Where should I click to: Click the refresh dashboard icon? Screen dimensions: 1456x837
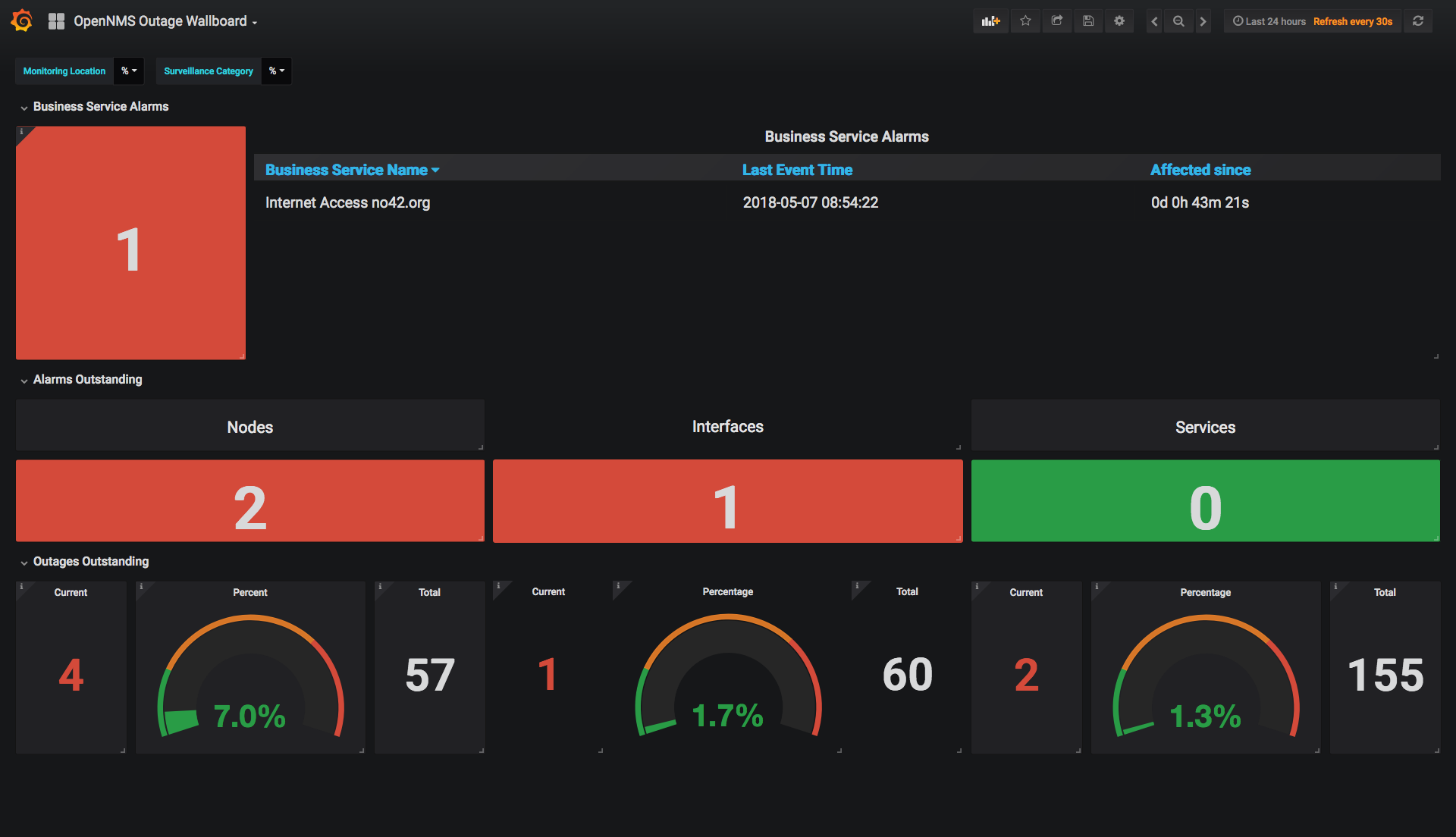click(x=1418, y=21)
